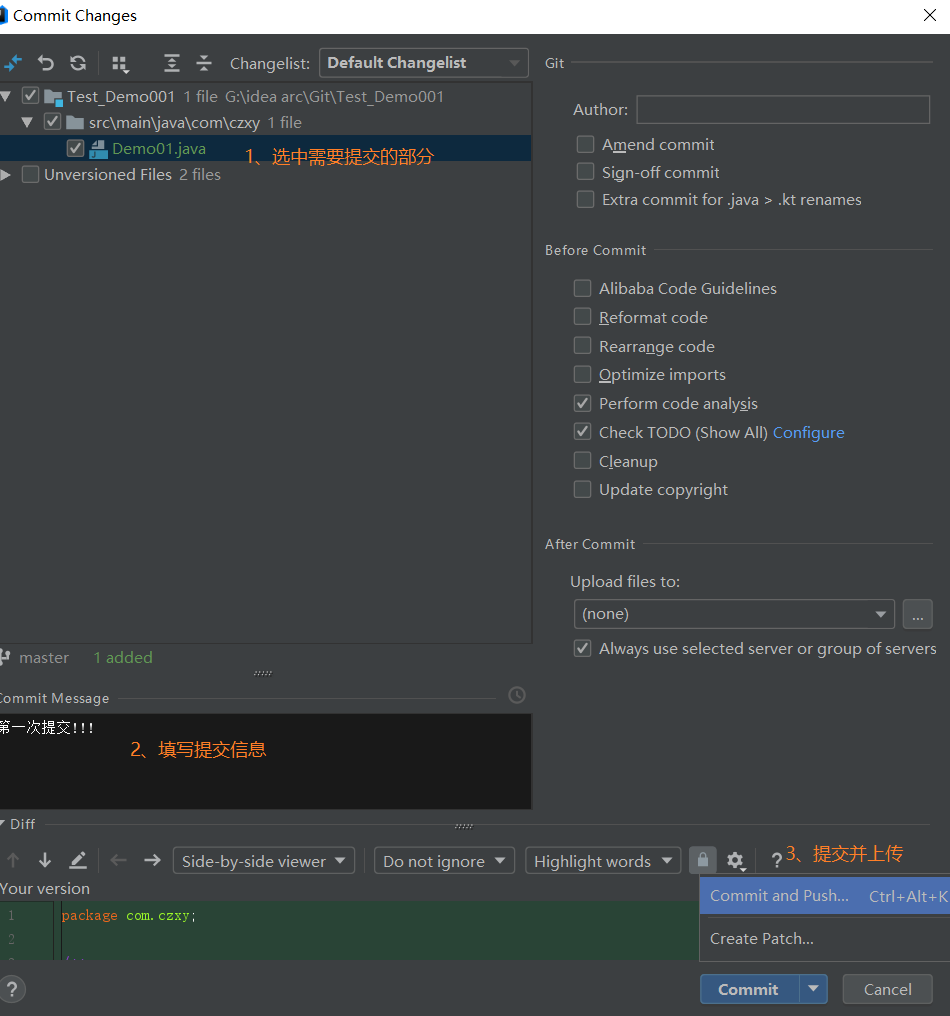
Task: Click the Collapse All icon
Action: 204,63
